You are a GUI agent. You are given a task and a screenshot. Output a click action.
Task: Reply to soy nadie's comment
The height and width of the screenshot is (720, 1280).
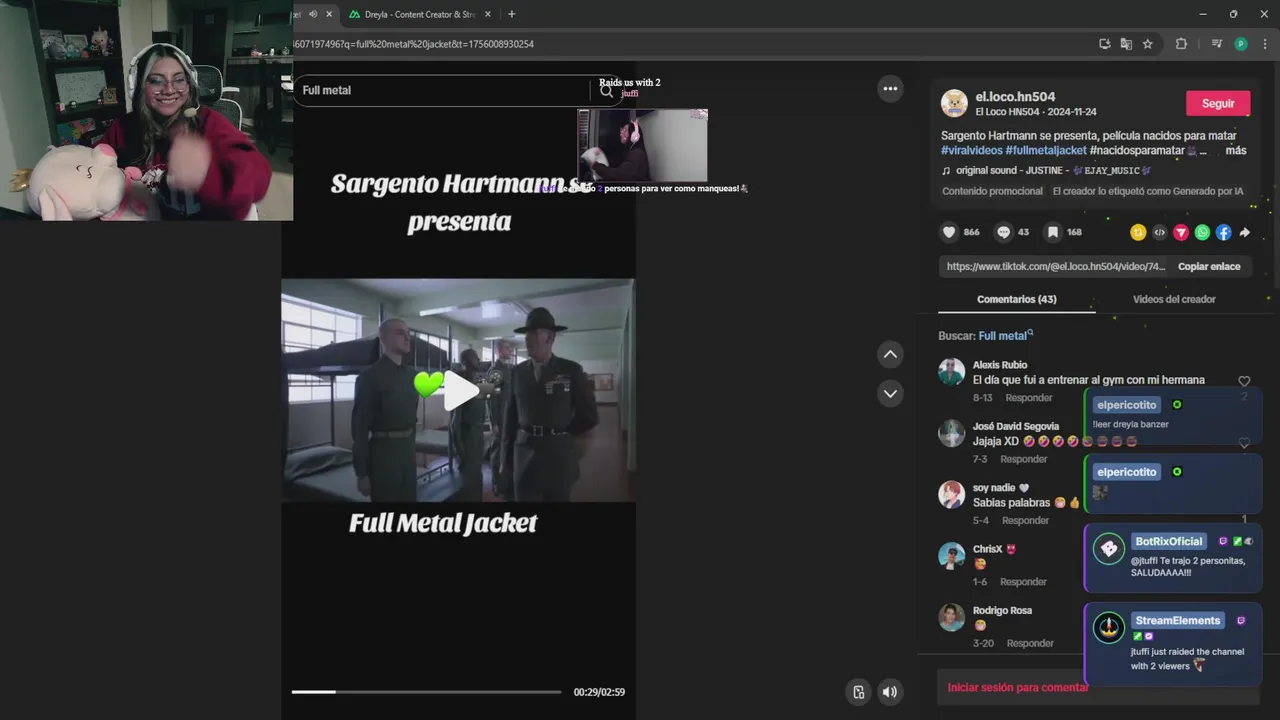[1026, 521]
